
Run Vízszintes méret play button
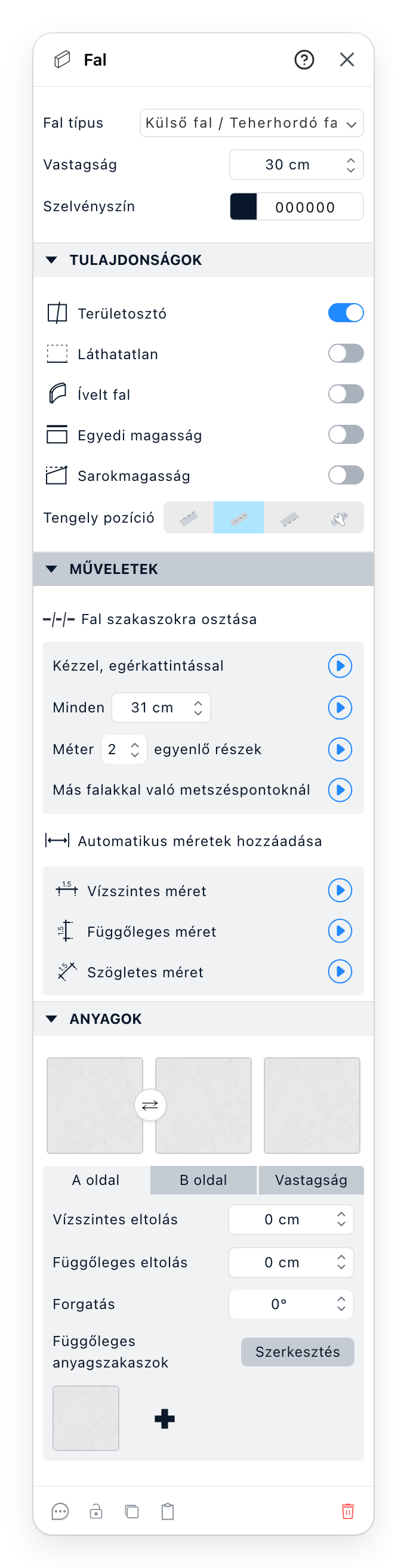[340, 890]
